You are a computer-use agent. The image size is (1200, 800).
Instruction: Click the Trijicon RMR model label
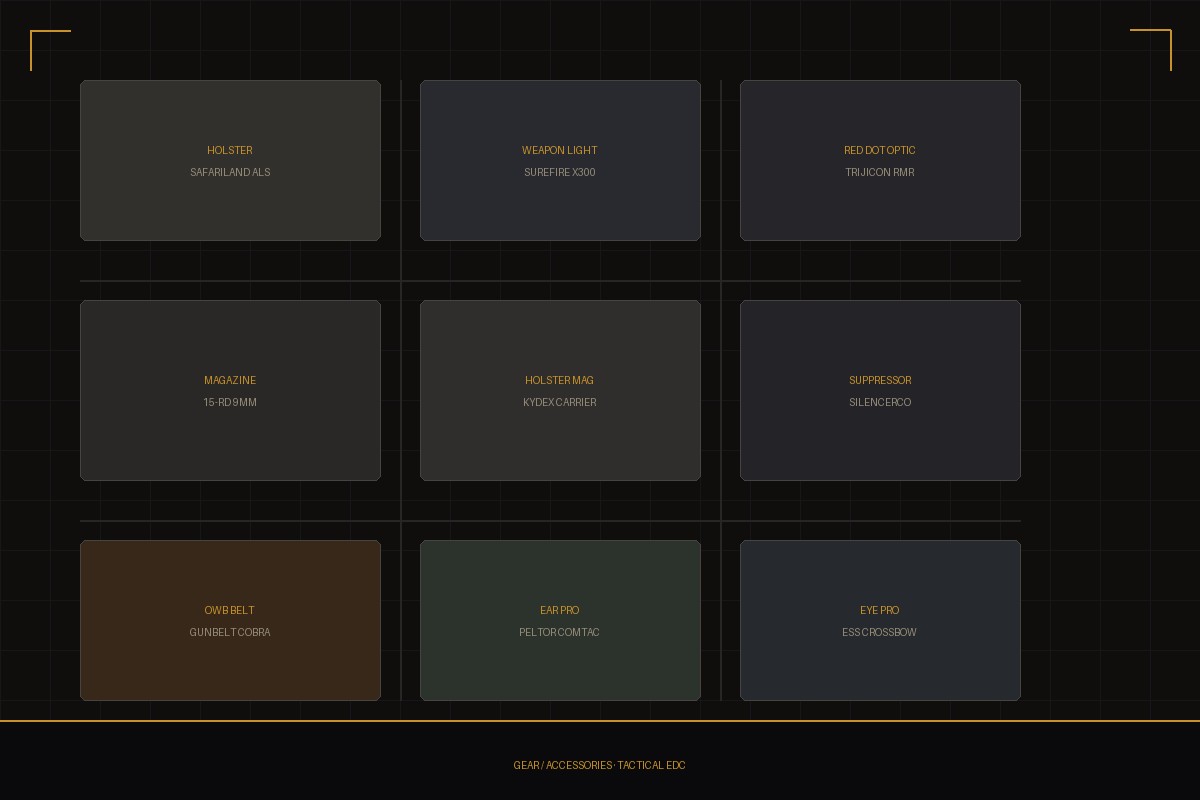(x=880, y=172)
